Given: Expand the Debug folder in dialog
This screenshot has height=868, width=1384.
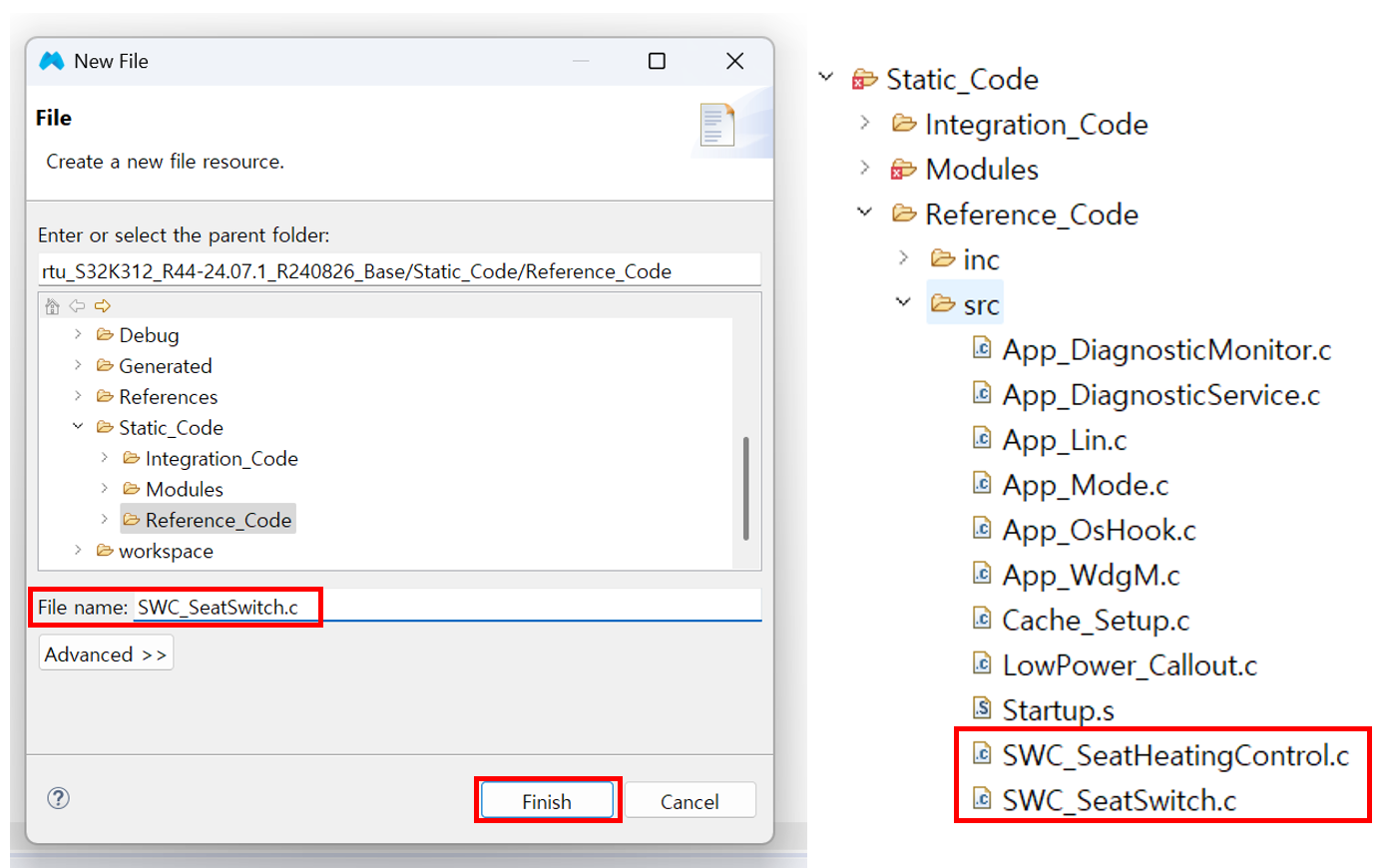Looking at the screenshot, I should tap(79, 335).
